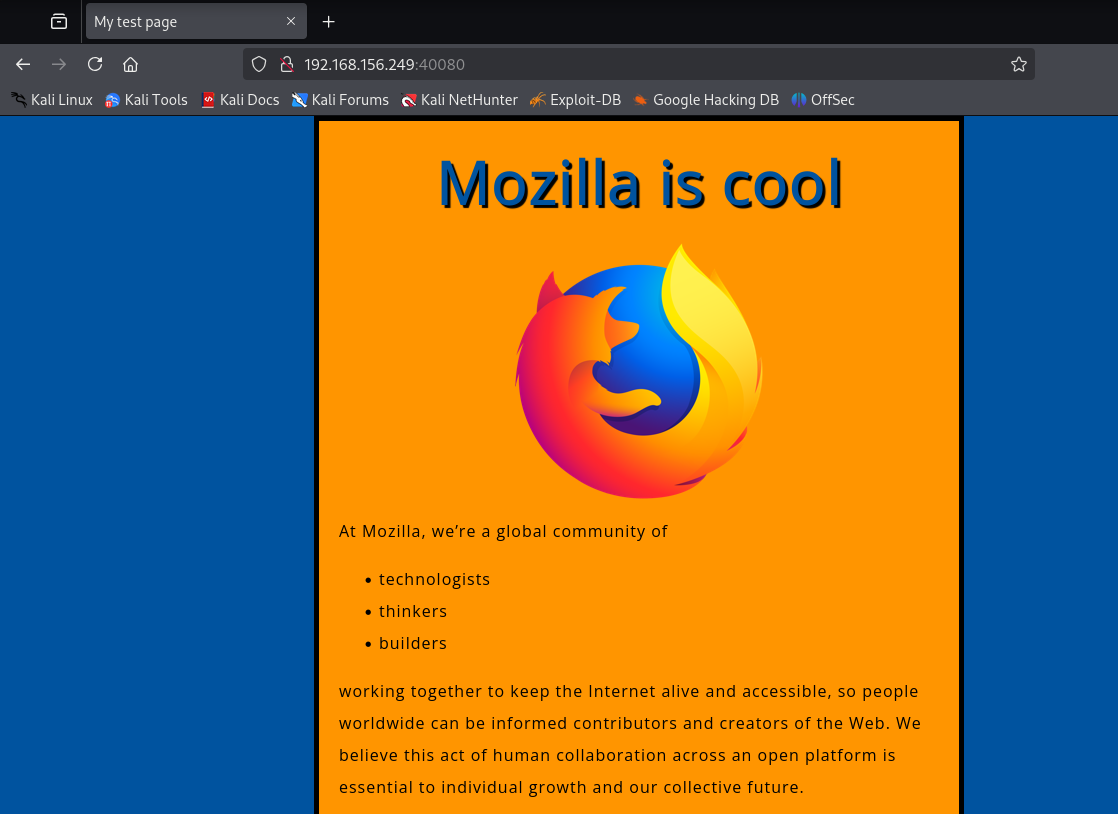The height and width of the screenshot is (814, 1118).
Task: Open the Firefox View tab list icon
Action: click(59, 21)
